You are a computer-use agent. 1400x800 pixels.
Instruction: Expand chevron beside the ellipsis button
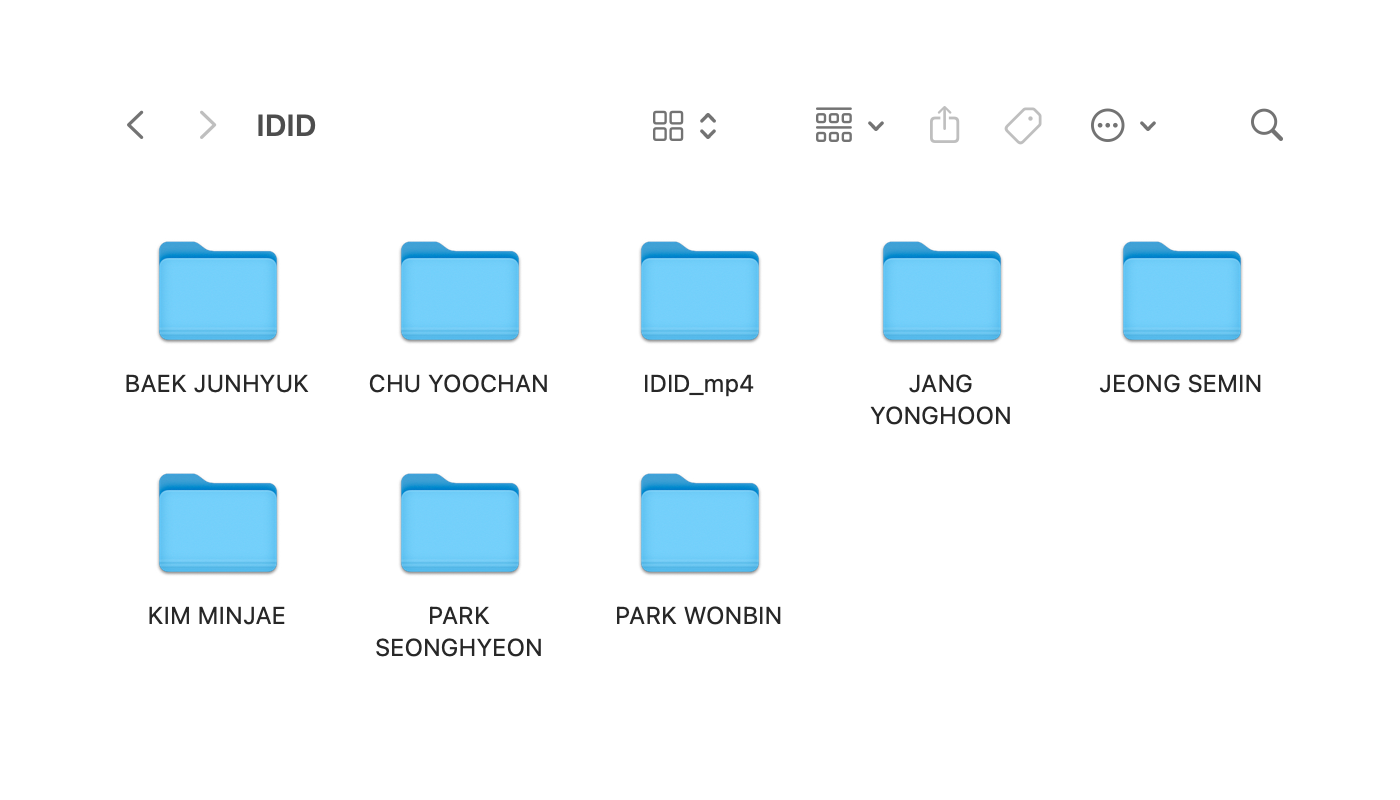click(x=1148, y=126)
